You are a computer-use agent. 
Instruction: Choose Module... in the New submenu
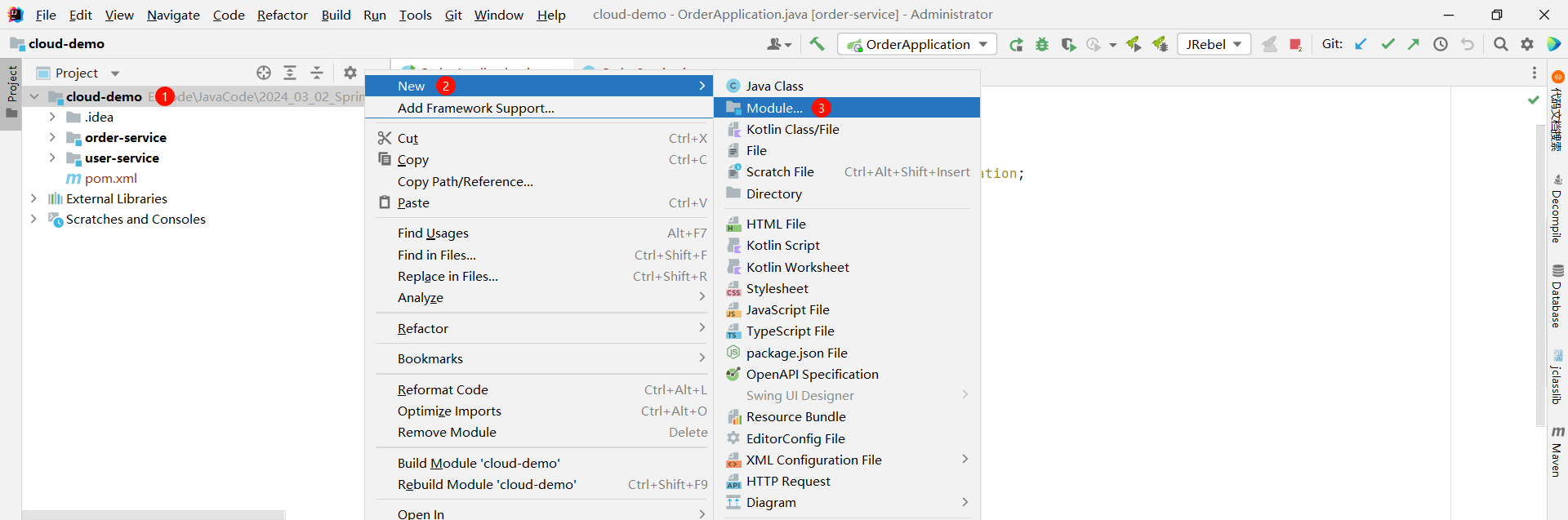pos(847,108)
